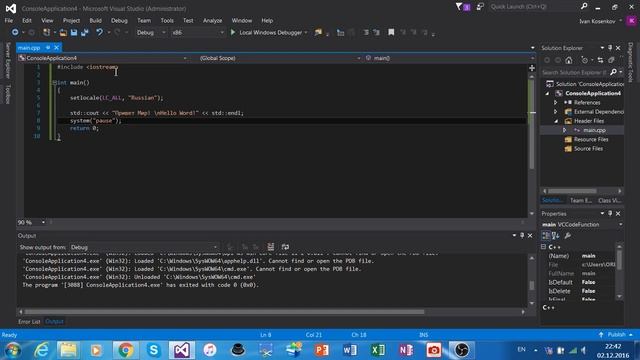Toggle a bookmark using the bookmark icon
The image size is (640, 360).
pos(391,32)
